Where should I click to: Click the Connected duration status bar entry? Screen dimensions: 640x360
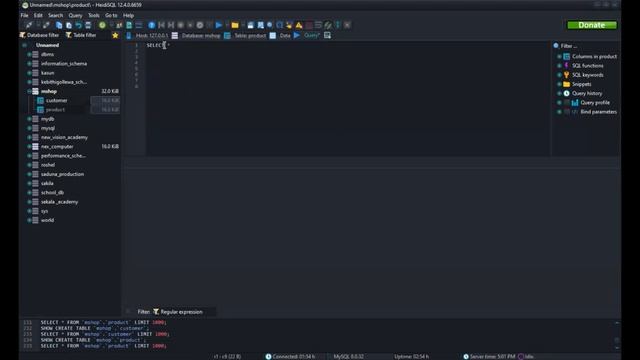point(290,357)
